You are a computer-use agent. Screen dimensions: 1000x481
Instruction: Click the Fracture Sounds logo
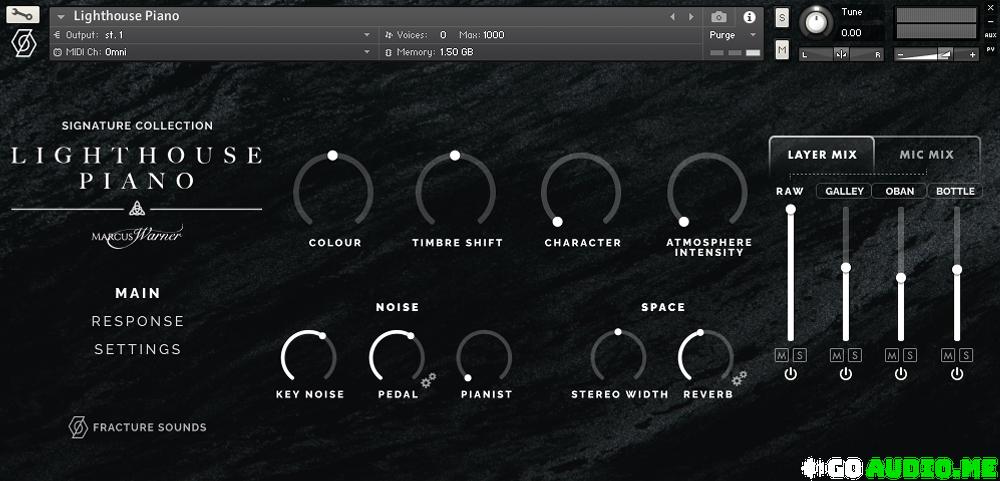[x=137, y=427]
